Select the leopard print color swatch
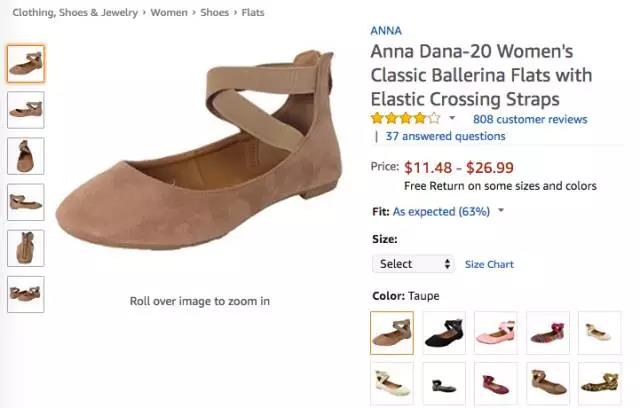The width and height of the screenshot is (640, 408). coord(599,384)
